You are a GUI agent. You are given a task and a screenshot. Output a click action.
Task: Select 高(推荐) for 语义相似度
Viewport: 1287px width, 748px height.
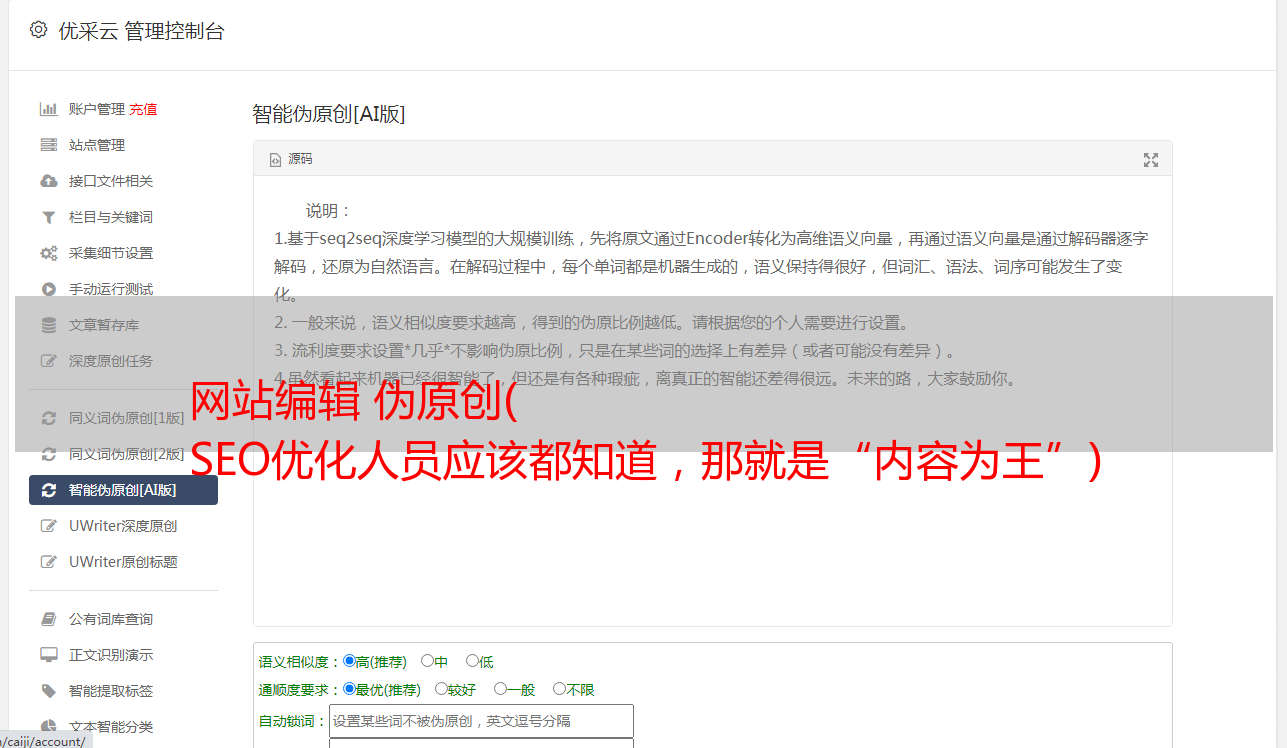tap(349, 661)
